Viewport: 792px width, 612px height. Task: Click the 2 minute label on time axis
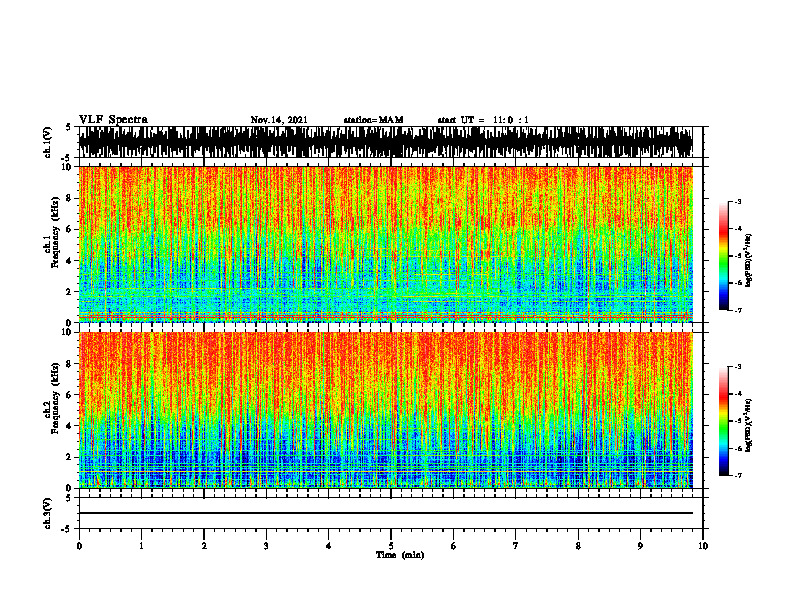204,546
